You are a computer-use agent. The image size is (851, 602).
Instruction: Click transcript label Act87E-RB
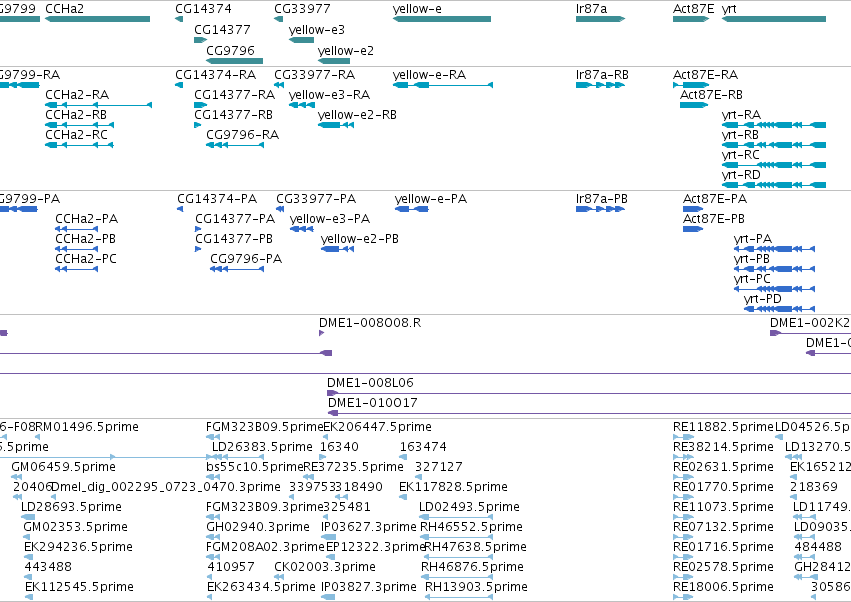[711, 94]
